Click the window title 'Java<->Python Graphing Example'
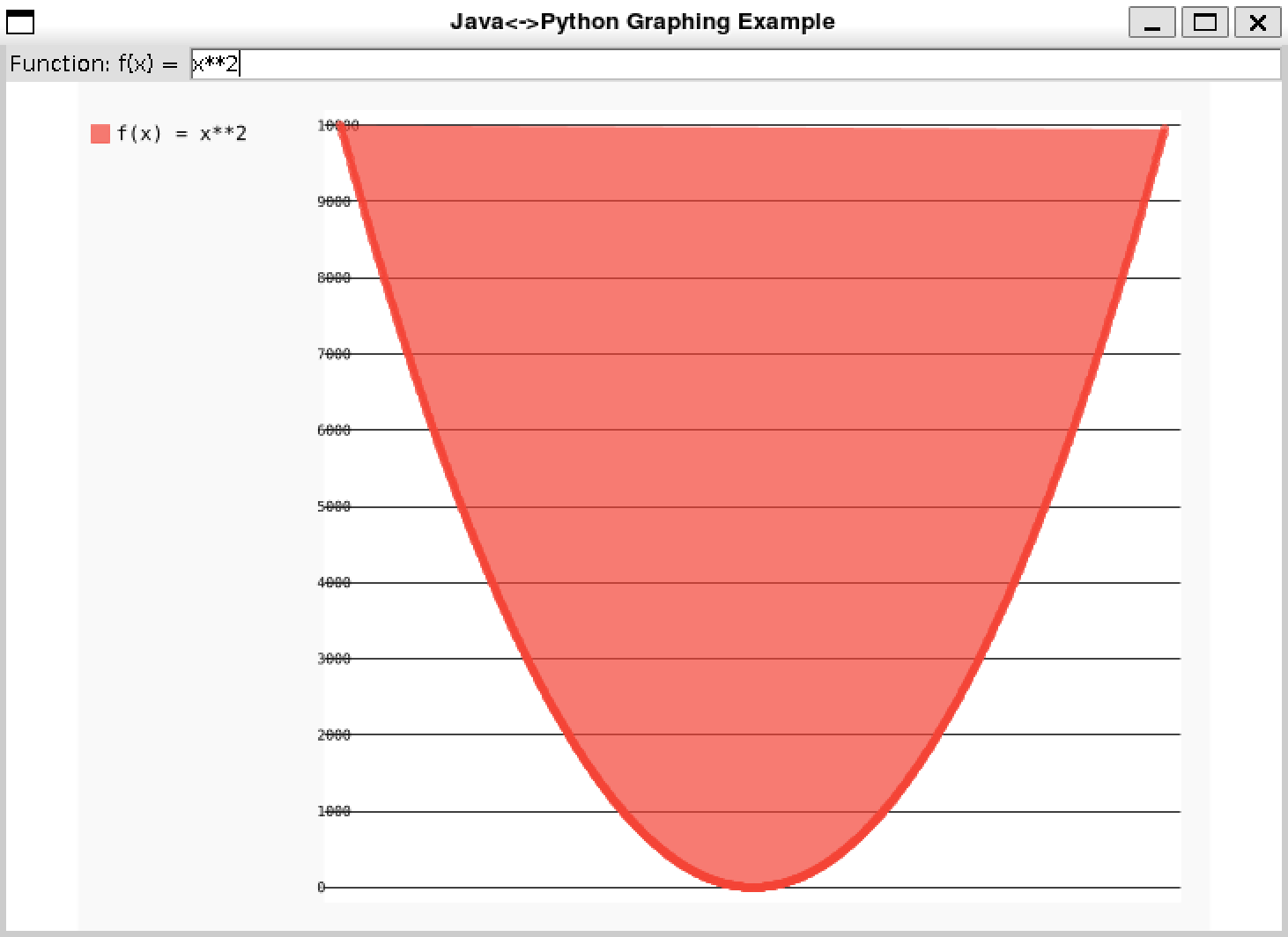 click(642, 22)
